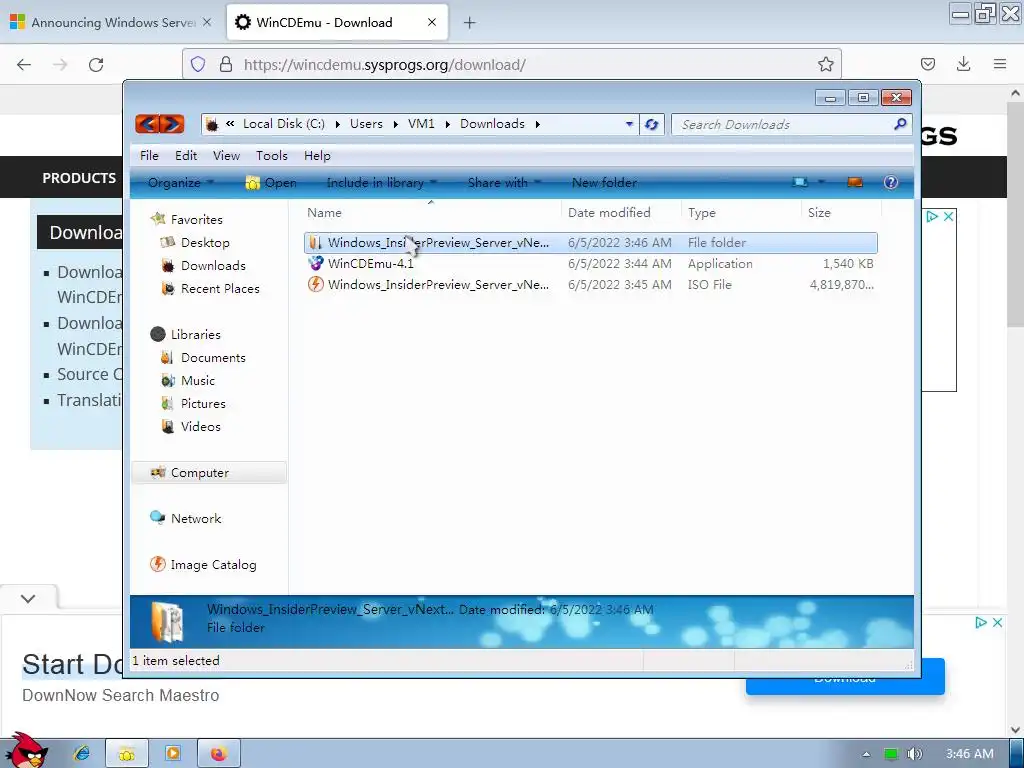The width and height of the screenshot is (1024, 768).
Task: Select Libraries in navigation pane
Action: (195, 334)
